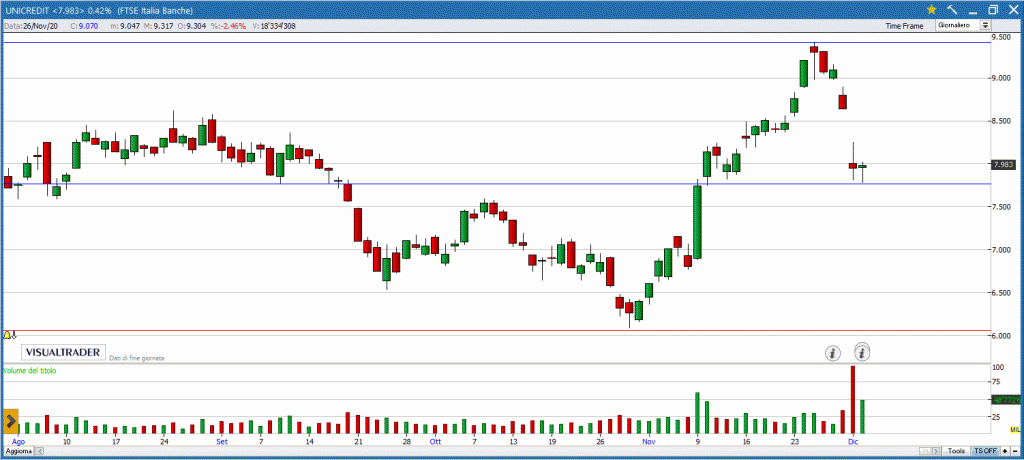Click the Ott label on time axis

435,442
